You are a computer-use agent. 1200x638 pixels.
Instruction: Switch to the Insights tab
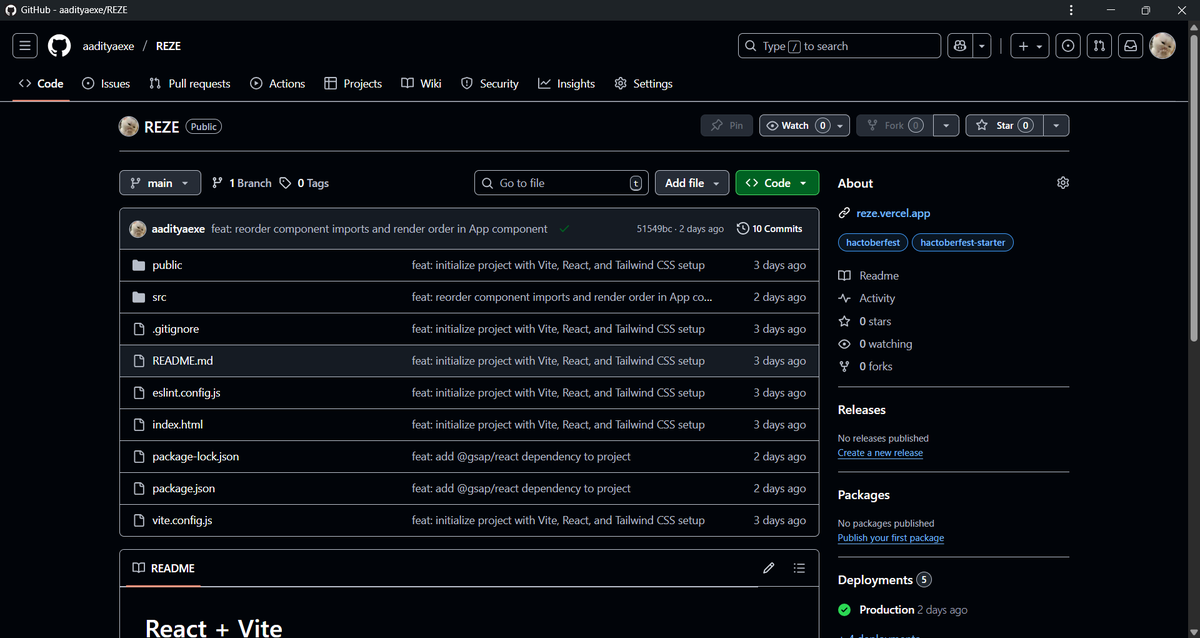566,84
